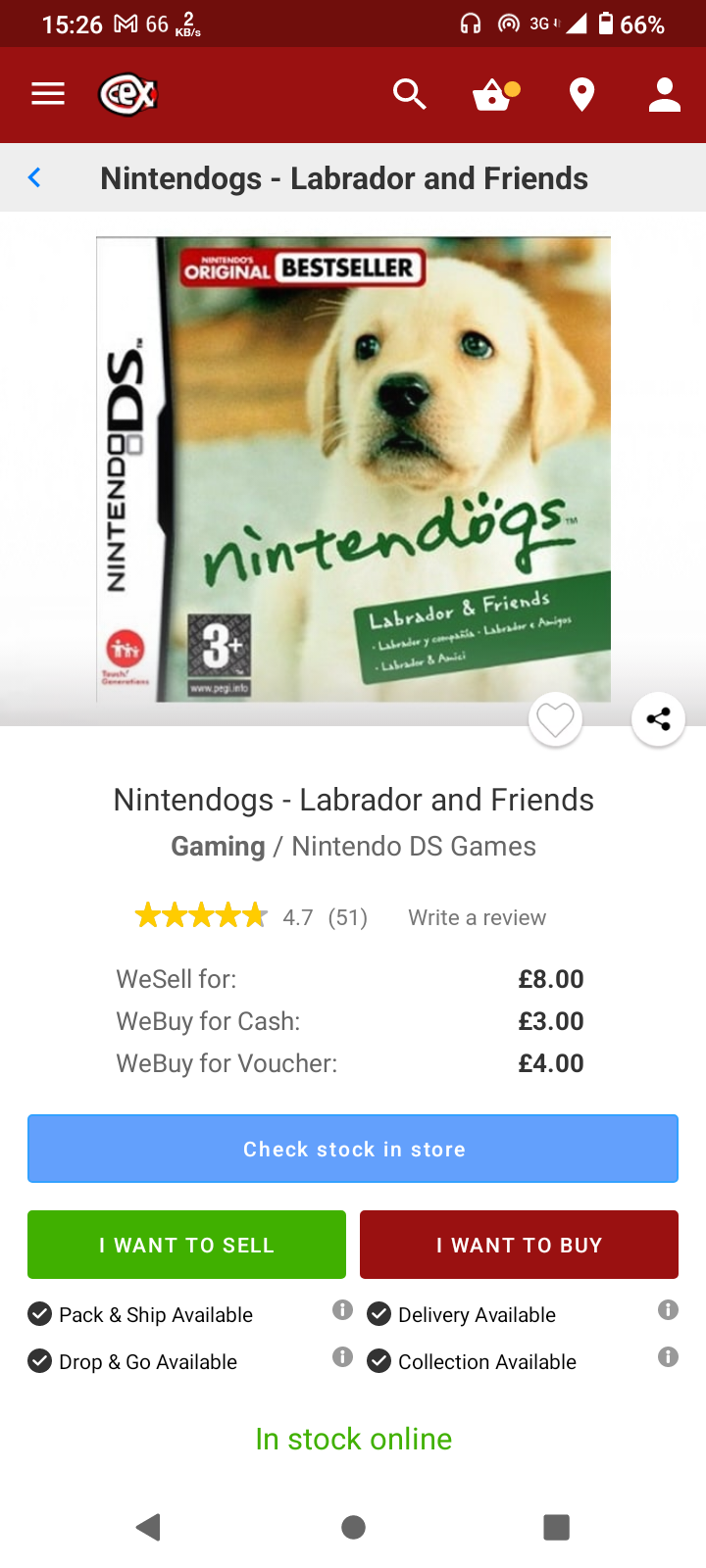This screenshot has width=706, height=1568.
Task: Tap the CeX logo
Action: coord(128,95)
